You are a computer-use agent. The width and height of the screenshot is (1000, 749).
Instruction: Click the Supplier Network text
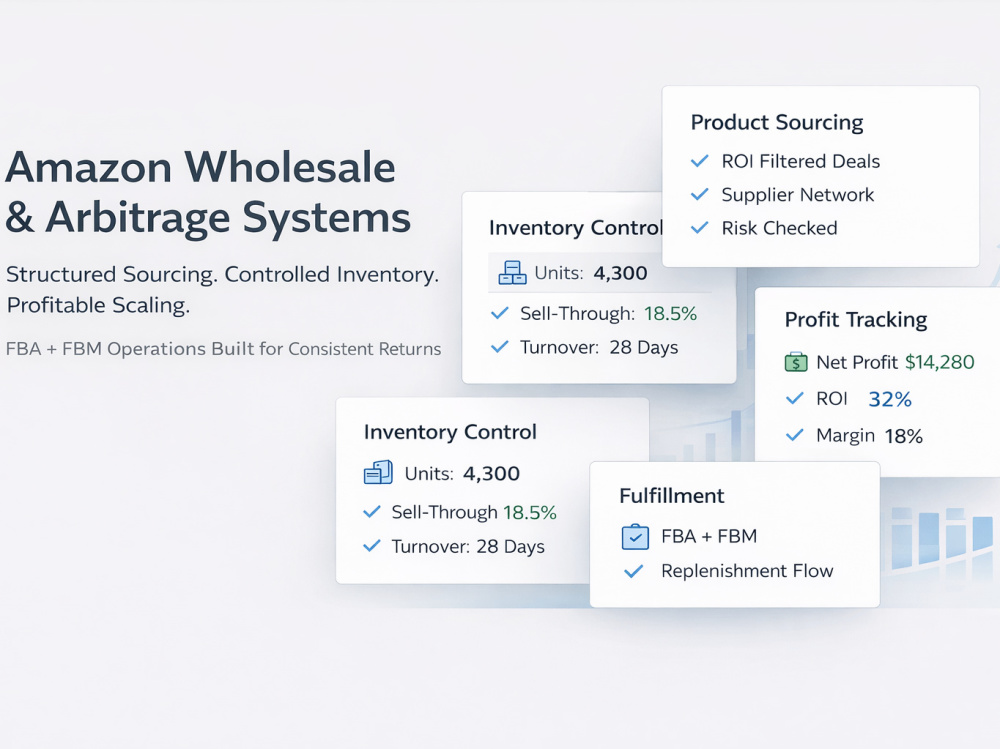(797, 195)
